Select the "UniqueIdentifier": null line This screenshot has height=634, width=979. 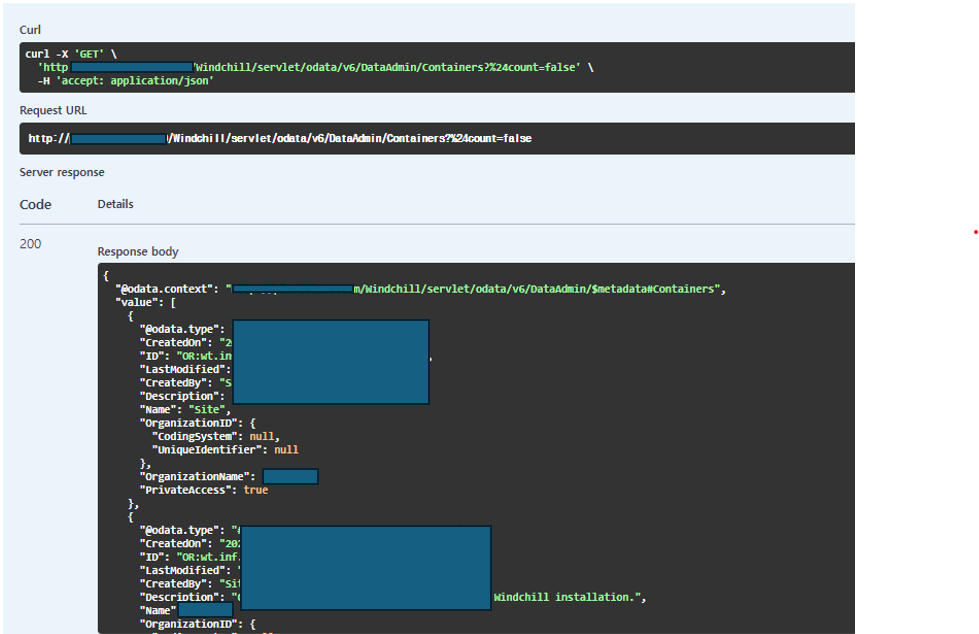click(225, 450)
